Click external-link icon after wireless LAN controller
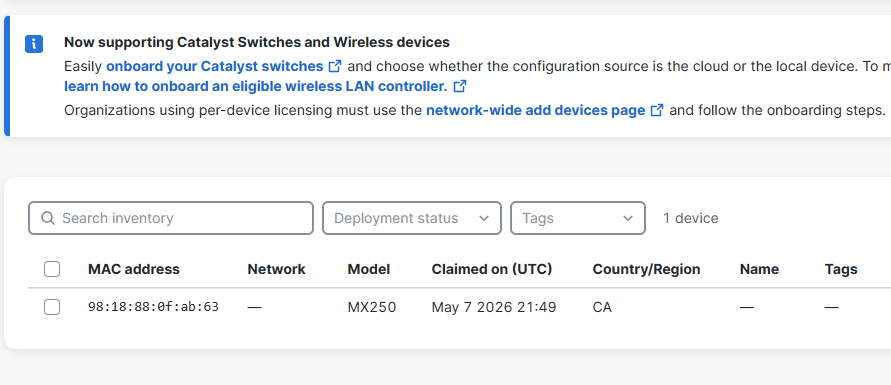This screenshot has height=385, width=891. [x=460, y=86]
